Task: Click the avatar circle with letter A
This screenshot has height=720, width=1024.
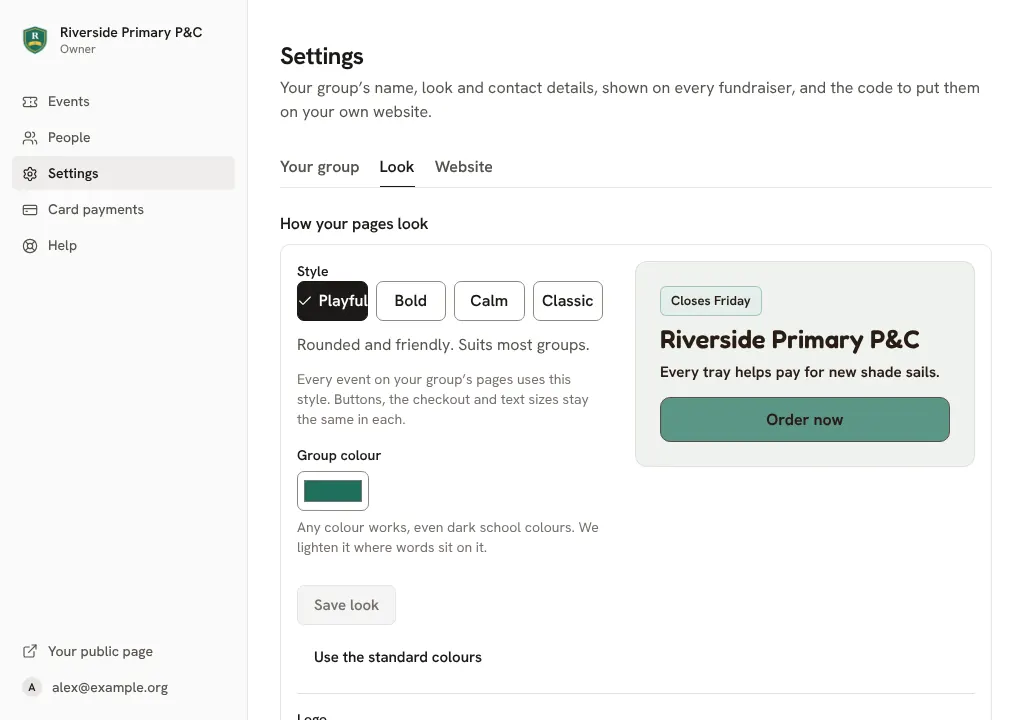Action: click(31, 687)
